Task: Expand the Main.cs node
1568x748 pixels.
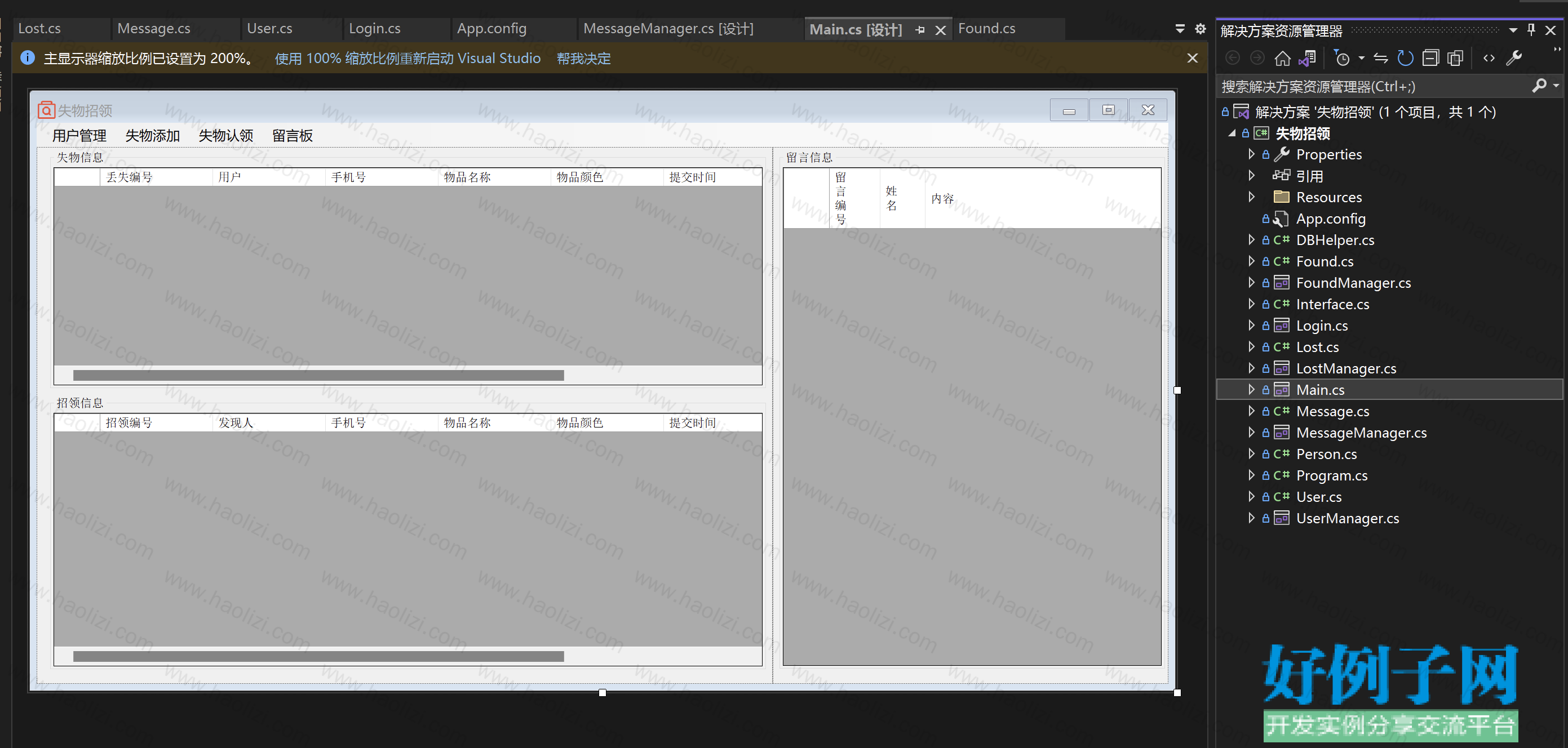Action: [x=1251, y=389]
